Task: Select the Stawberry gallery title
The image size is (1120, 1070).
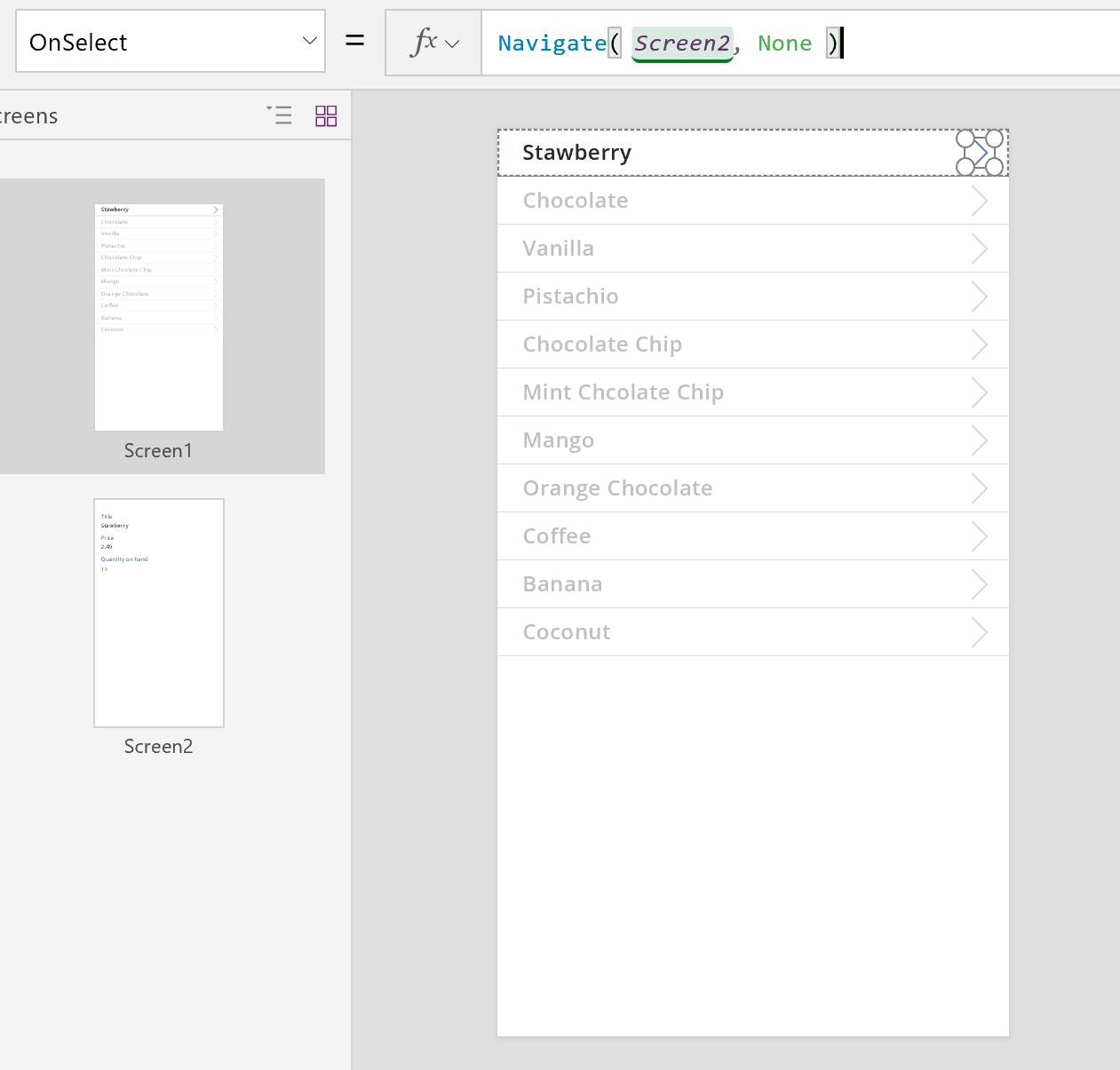Action: point(576,153)
